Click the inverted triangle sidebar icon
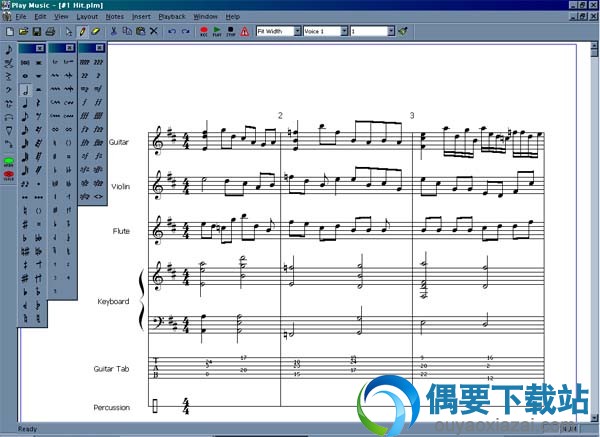Screen dimensions: 600x437 click(x=8, y=130)
